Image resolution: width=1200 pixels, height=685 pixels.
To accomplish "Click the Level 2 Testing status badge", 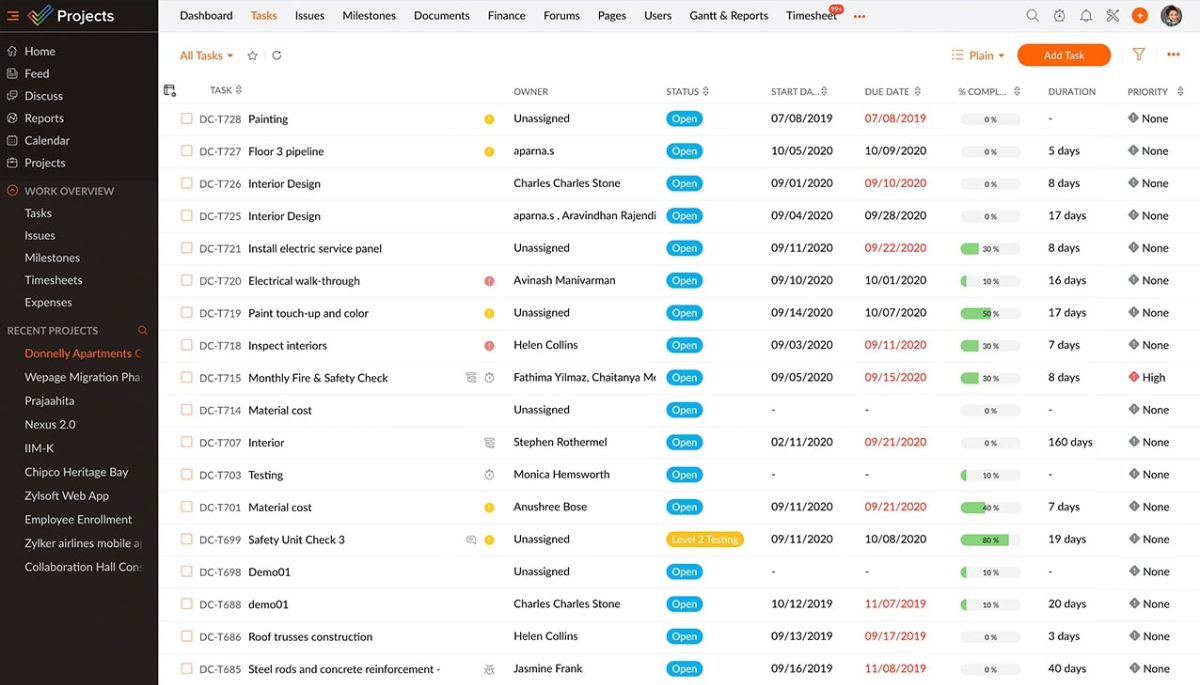I will pos(705,539).
